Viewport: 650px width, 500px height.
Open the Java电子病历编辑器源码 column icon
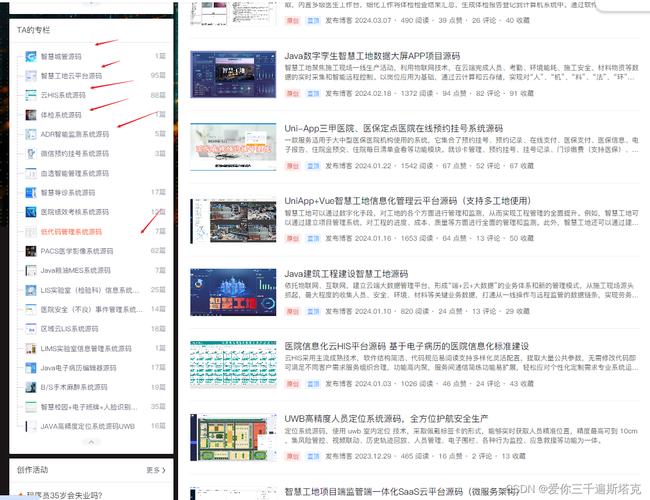pyautogui.click(x=31, y=368)
